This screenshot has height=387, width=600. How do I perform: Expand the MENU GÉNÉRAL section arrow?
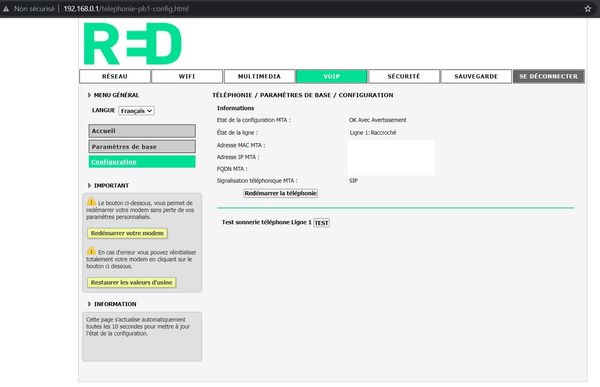89,95
